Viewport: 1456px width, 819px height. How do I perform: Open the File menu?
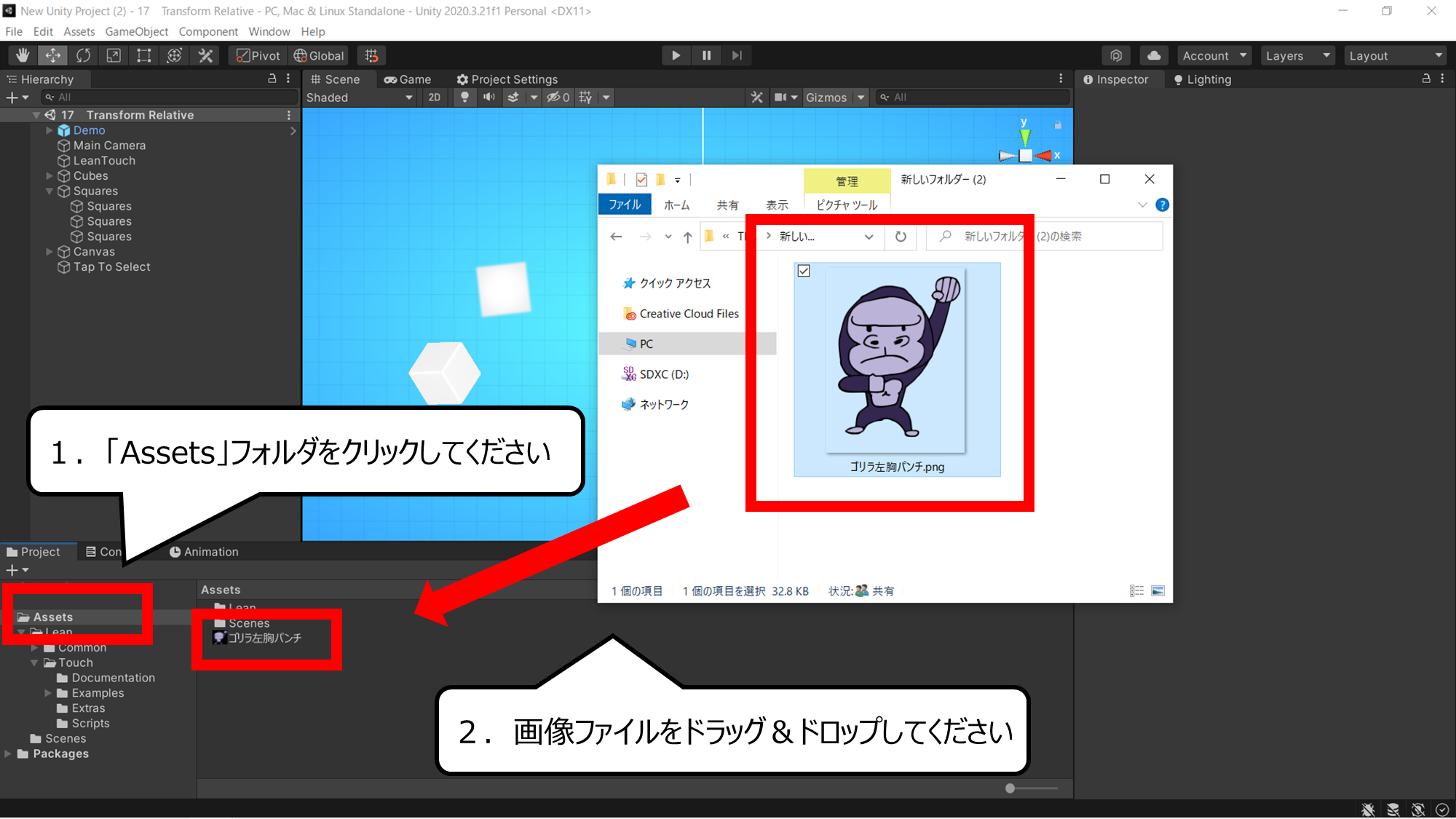tap(14, 31)
